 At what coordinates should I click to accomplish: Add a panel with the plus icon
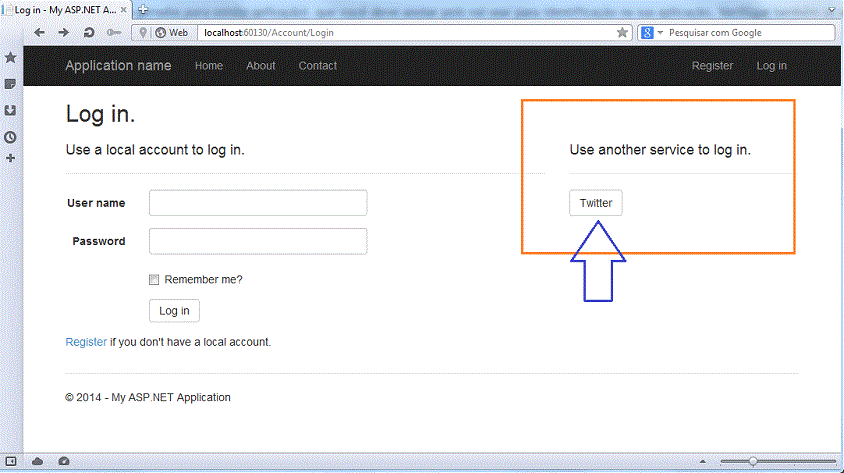point(10,158)
